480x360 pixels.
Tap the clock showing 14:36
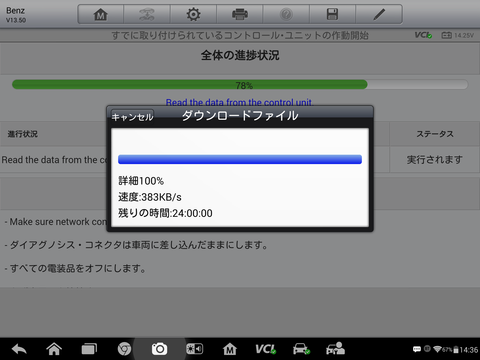tap(469, 350)
